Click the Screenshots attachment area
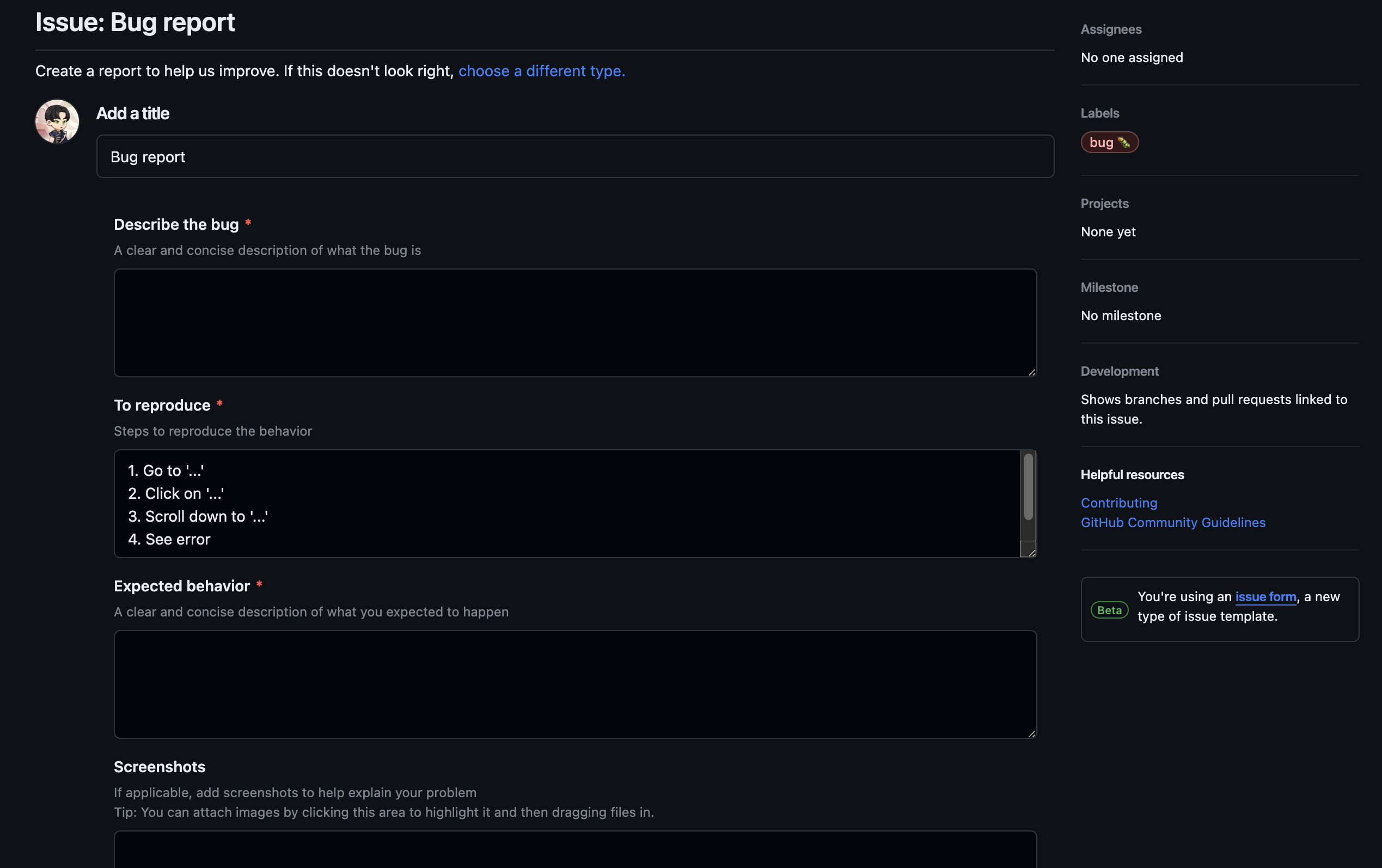 (574, 851)
